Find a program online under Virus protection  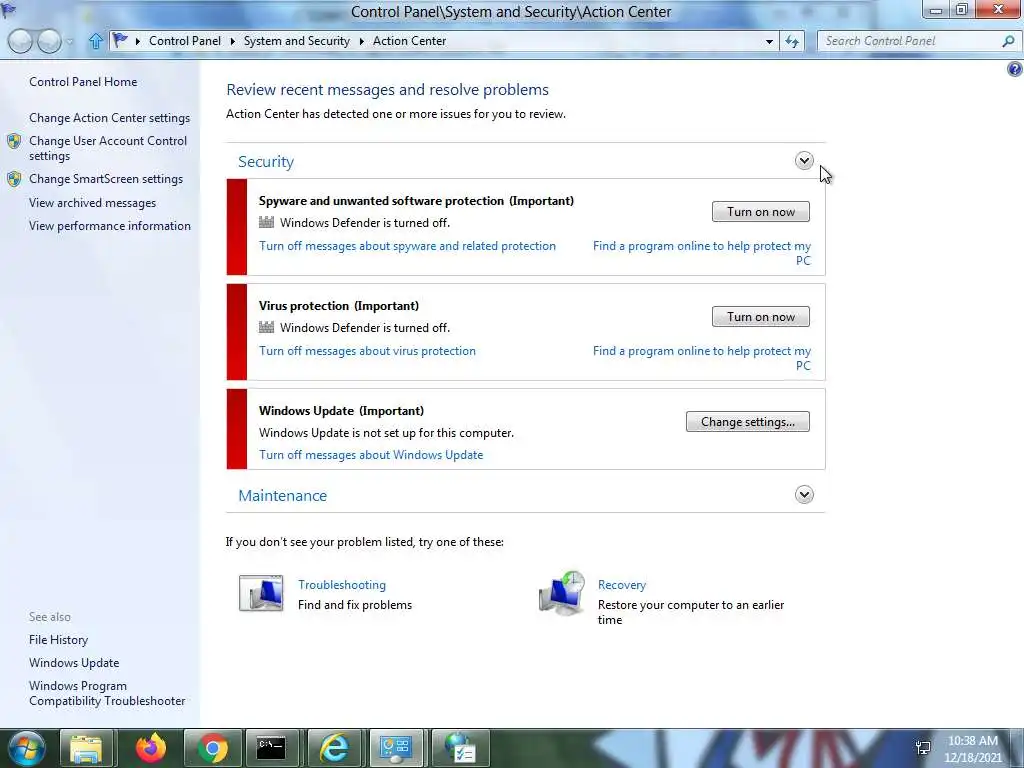click(x=702, y=359)
